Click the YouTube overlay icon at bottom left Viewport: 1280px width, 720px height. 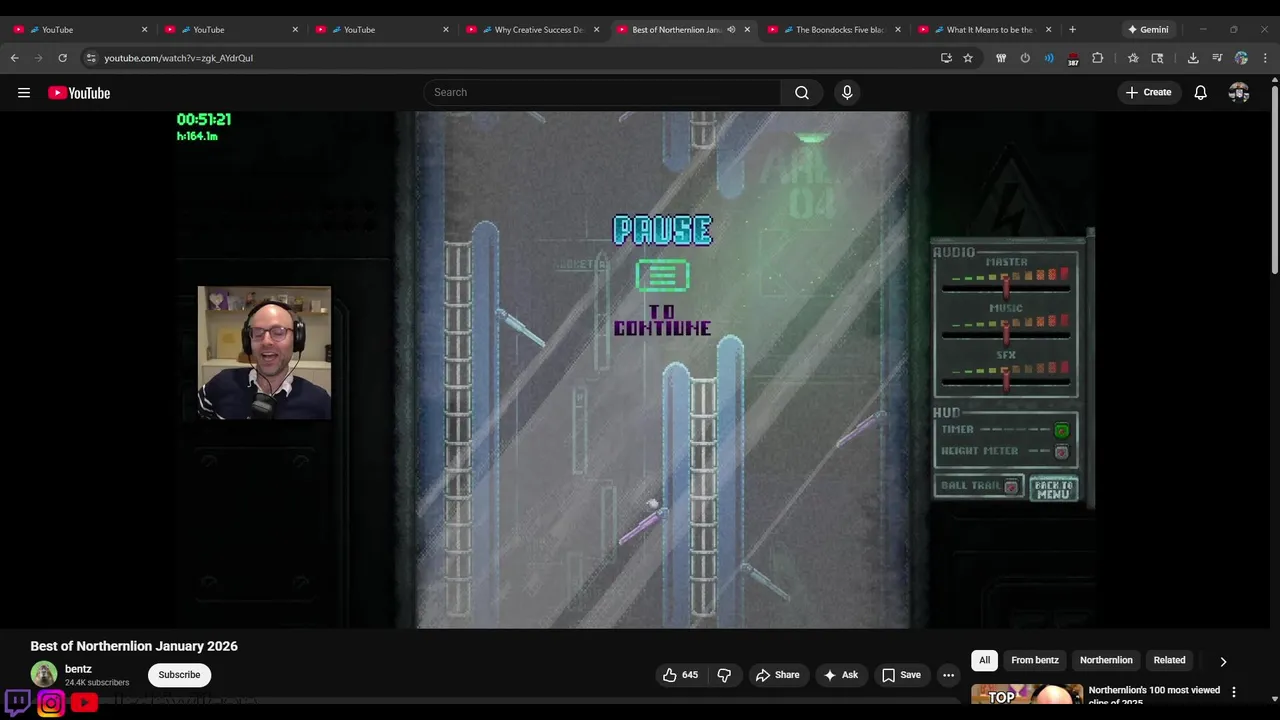(x=84, y=703)
